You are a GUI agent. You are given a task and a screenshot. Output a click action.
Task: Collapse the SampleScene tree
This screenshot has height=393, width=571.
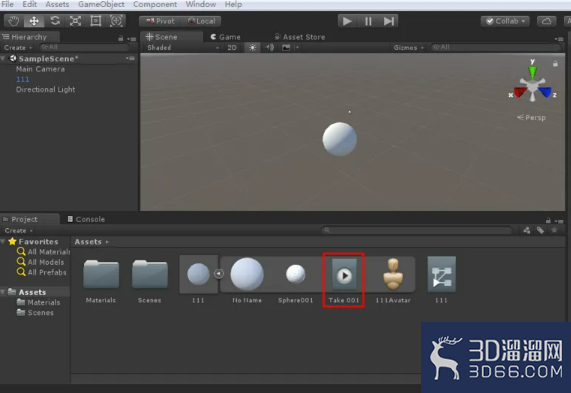point(3,58)
